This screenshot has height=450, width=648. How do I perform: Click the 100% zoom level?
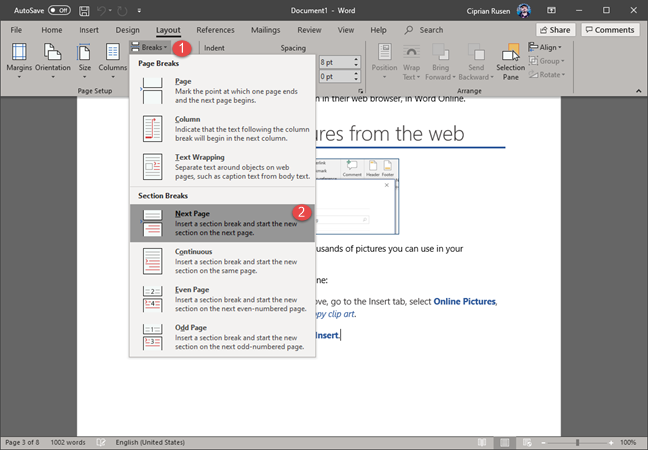(628, 443)
